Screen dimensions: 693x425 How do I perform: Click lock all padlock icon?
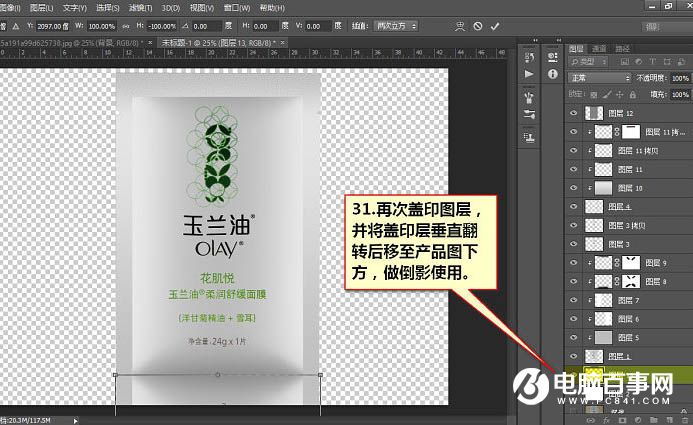tap(632, 95)
